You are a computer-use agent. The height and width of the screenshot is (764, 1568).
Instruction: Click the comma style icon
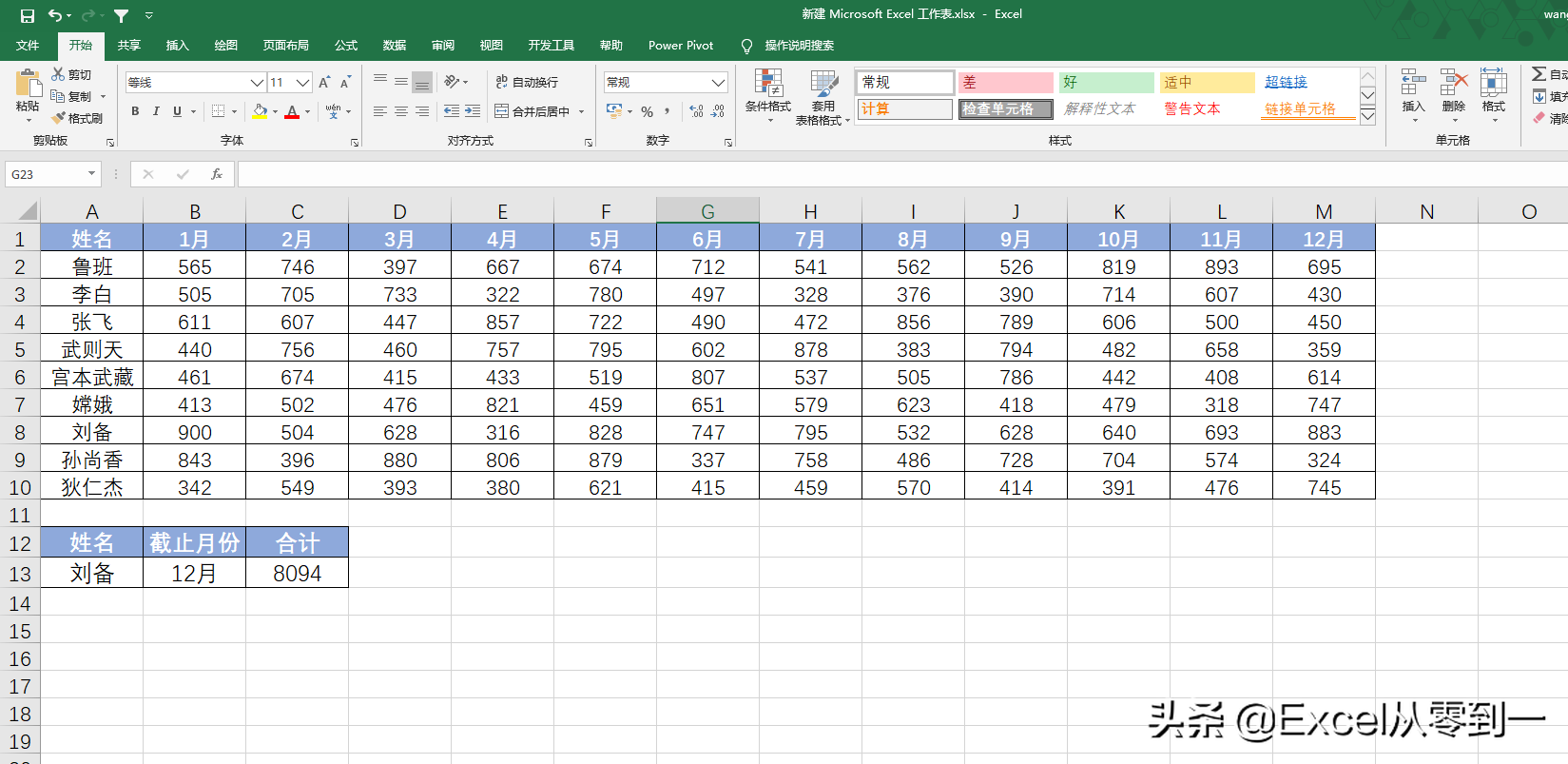(x=668, y=111)
